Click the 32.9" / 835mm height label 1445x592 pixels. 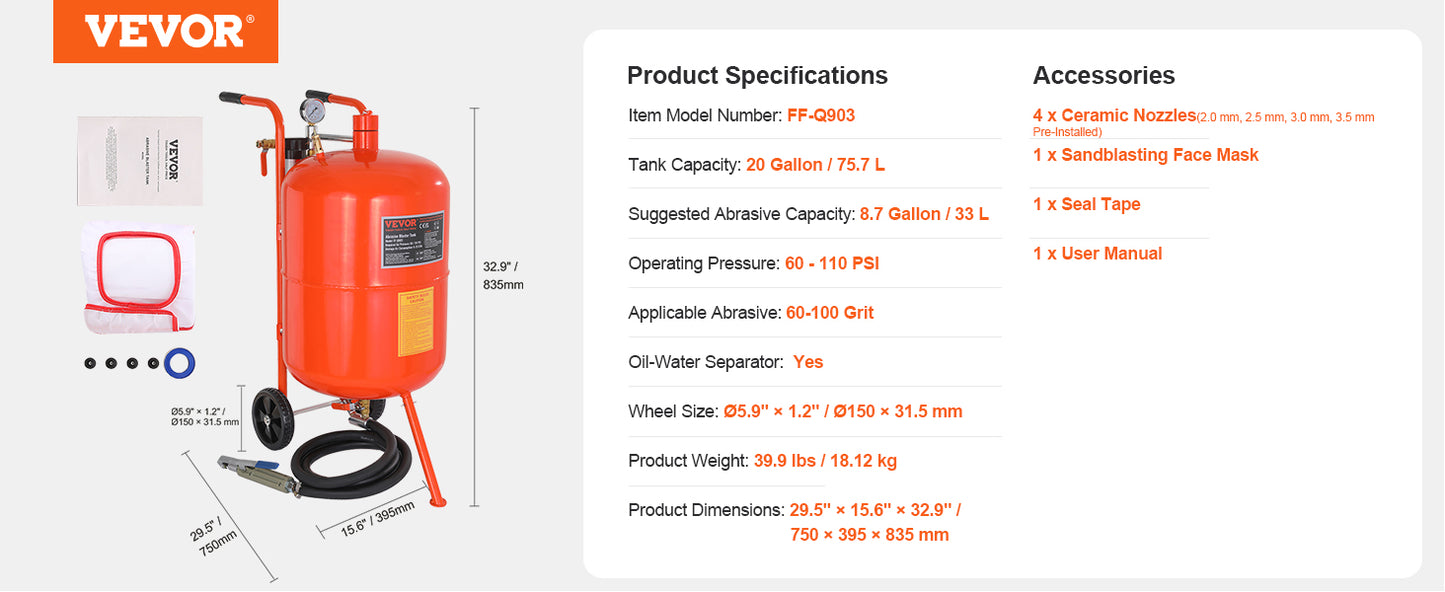[503, 275]
